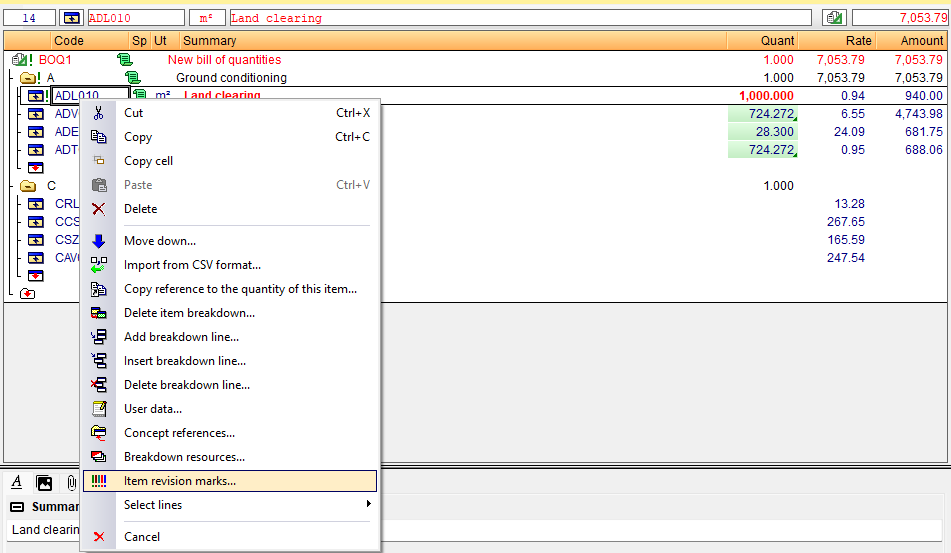Viewport: 951px width, 553px height.
Task: Select Breakdown resources... entry
Action: click(x=230, y=457)
